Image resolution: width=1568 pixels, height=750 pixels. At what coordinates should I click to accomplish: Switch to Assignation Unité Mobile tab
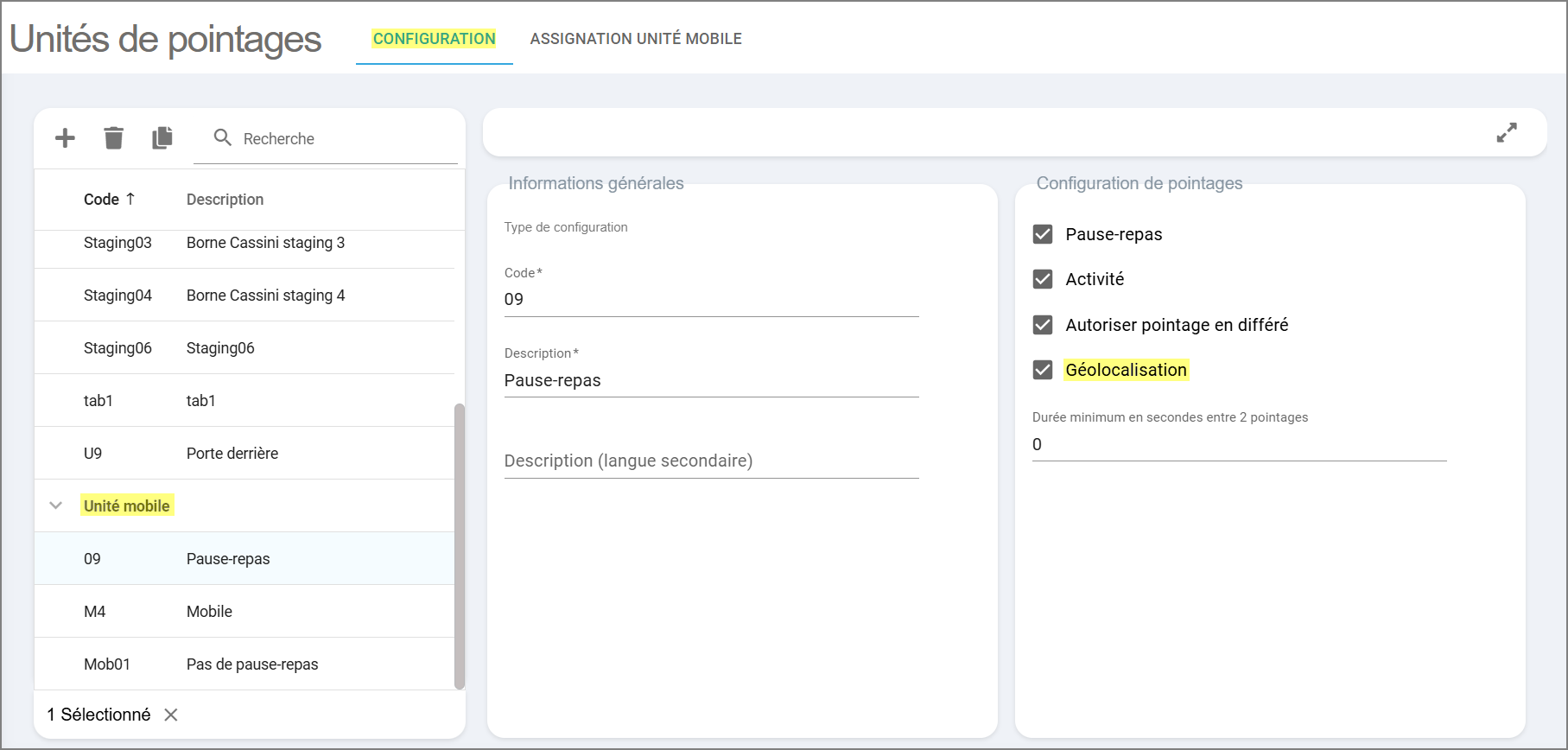click(x=636, y=39)
